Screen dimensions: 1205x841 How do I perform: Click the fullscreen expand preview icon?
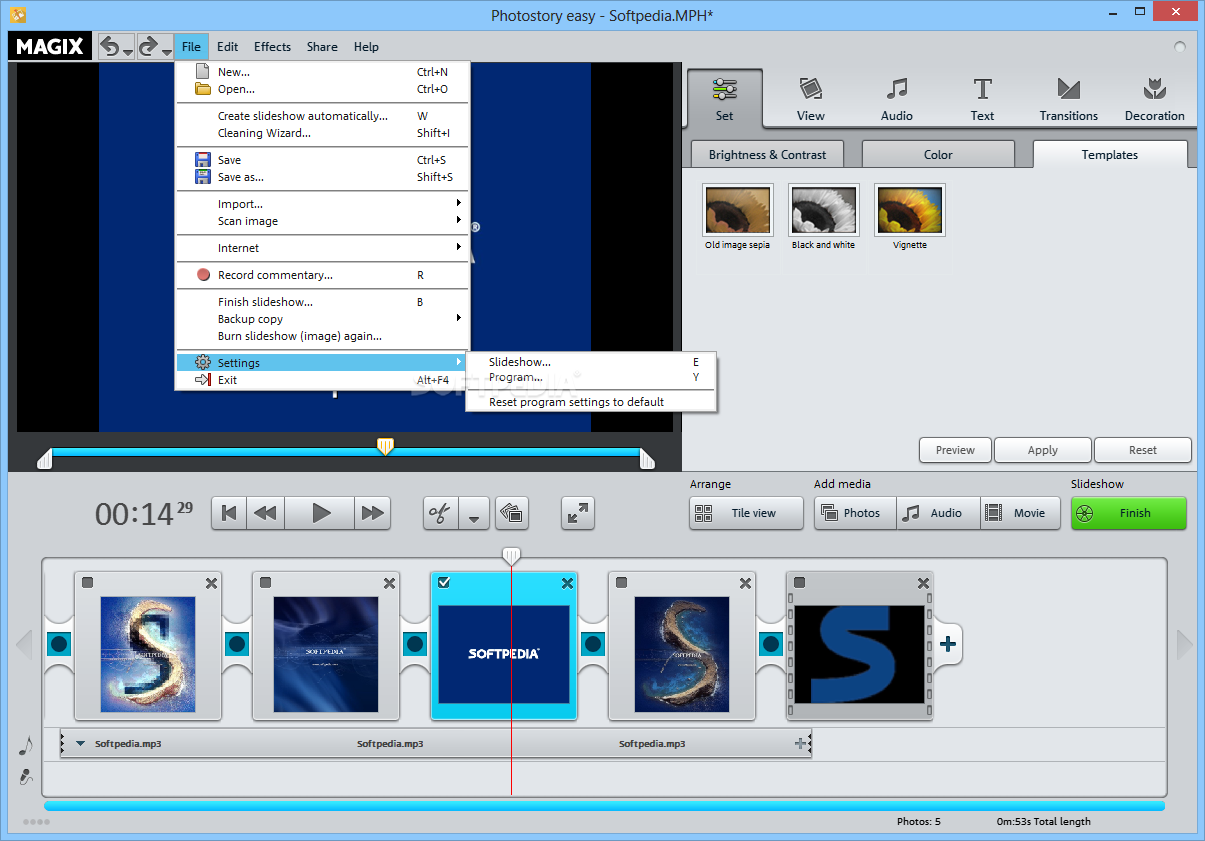tap(577, 513)
